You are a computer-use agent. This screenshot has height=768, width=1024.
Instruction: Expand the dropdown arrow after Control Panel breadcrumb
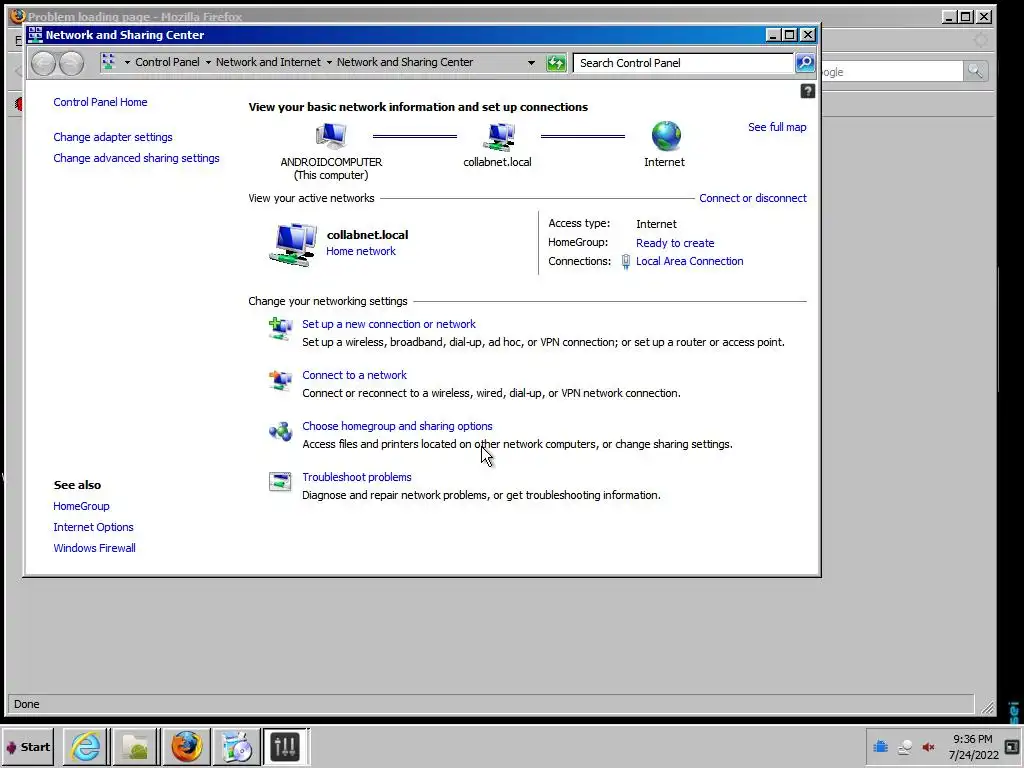coord(208,63)
